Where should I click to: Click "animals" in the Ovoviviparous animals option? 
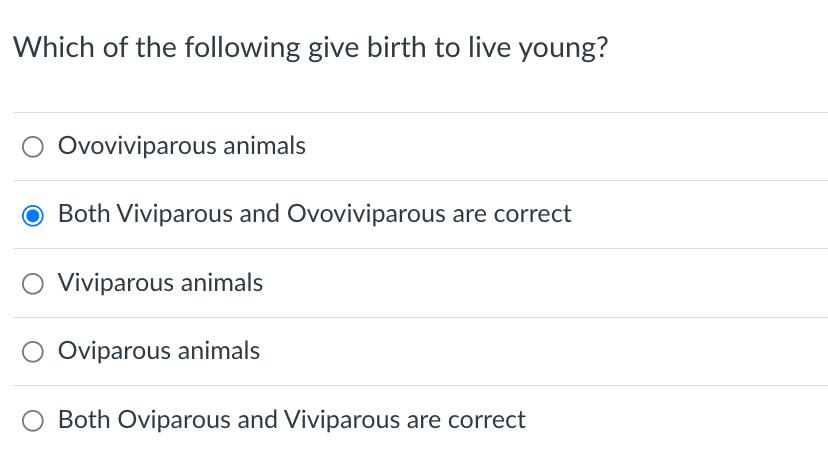(265, 146)
